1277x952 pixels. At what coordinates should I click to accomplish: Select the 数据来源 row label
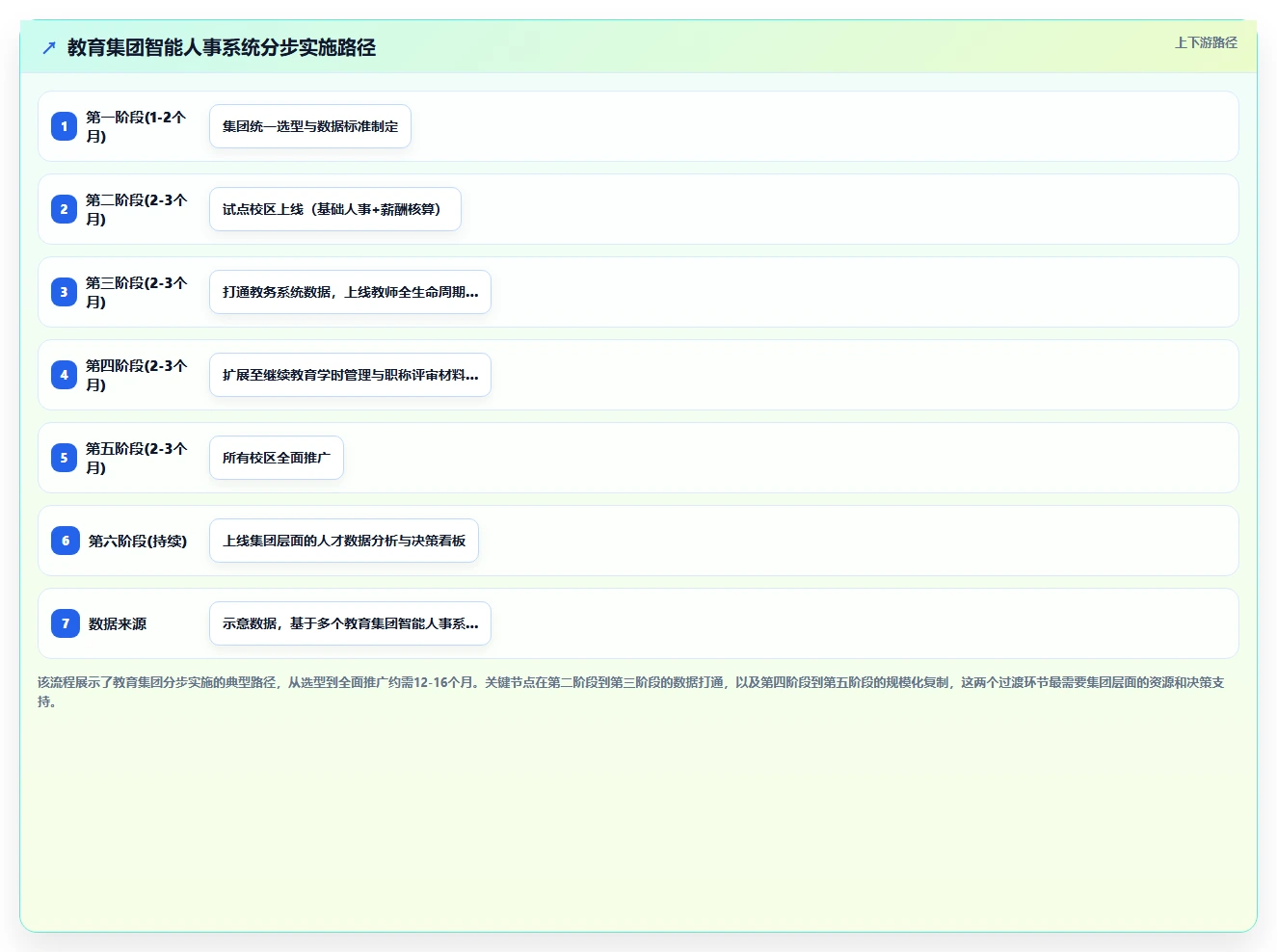point(118,623)
